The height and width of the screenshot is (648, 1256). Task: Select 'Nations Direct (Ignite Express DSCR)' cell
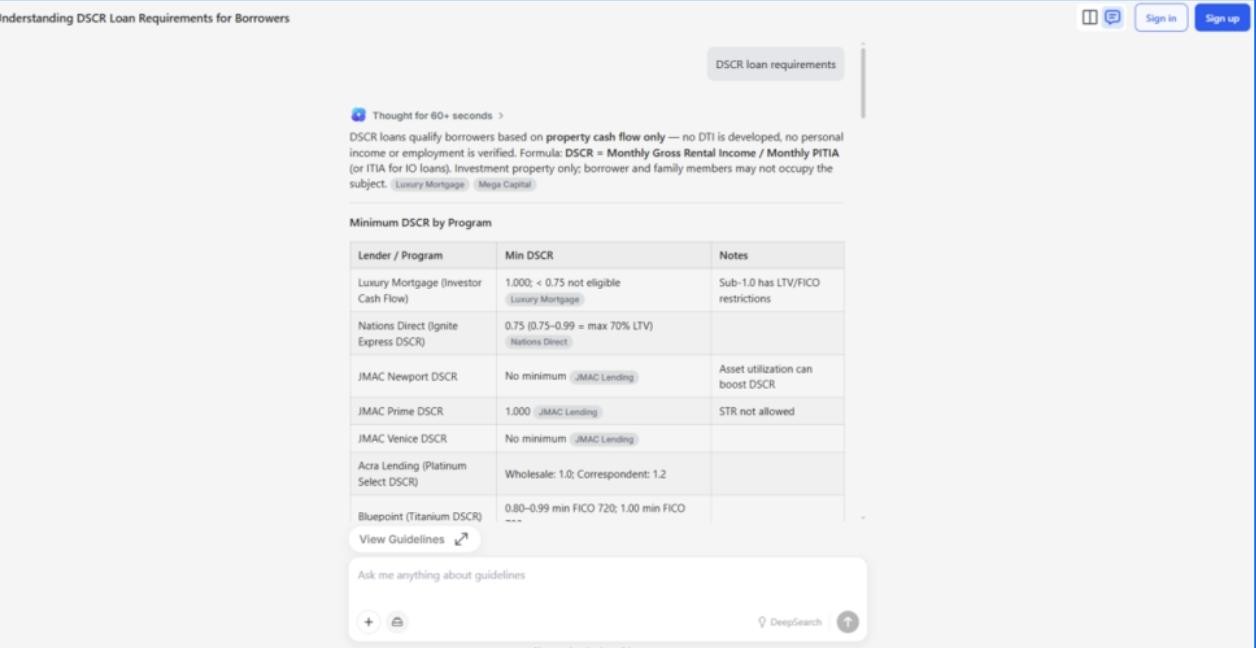423,333
